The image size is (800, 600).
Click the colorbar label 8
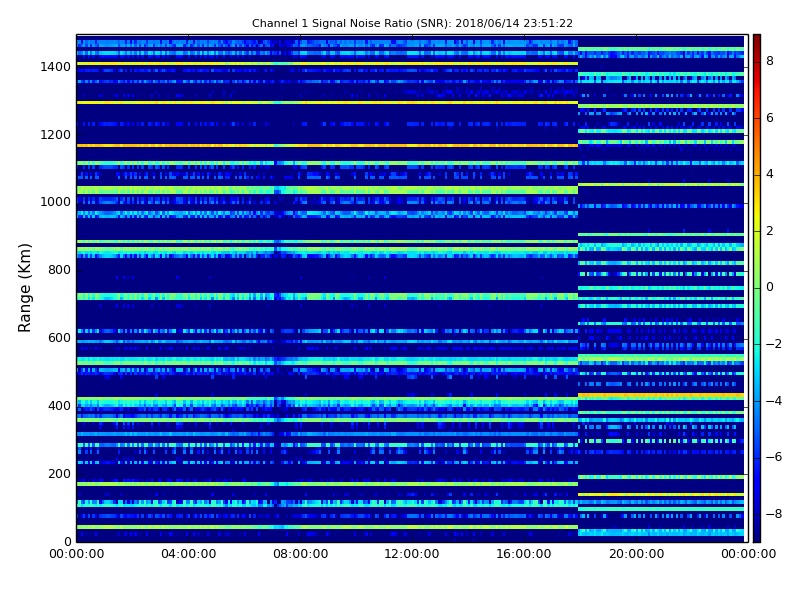point(770,61)
